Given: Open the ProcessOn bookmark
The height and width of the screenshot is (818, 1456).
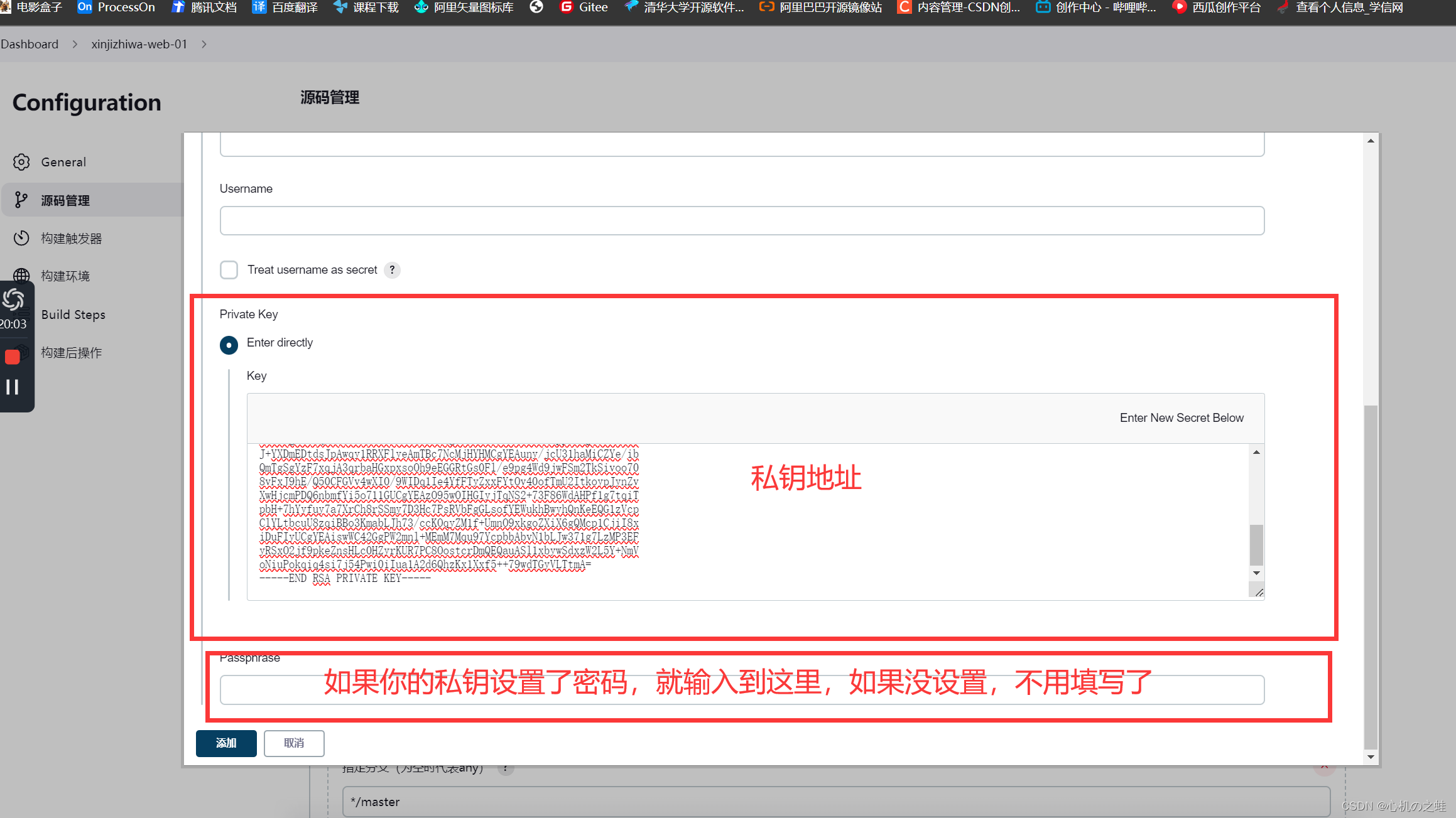Looking at the screenshot, I should point(116,8).
